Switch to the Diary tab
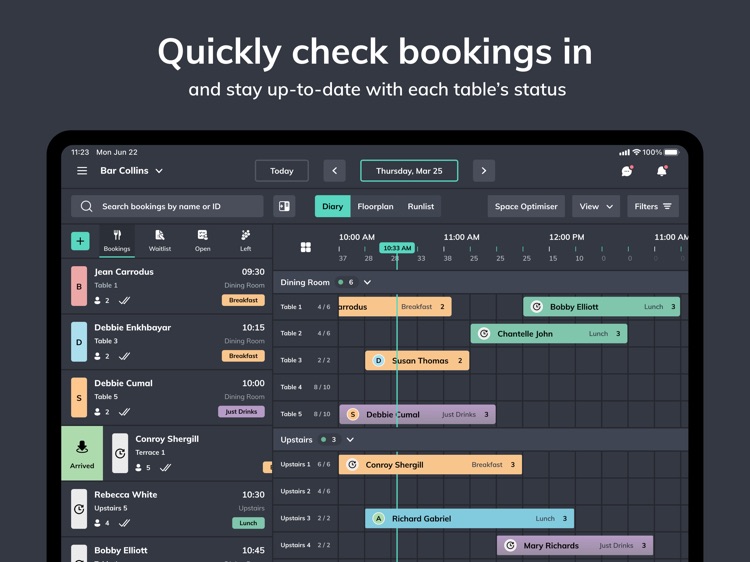Viewport: 750px width, 562px height. [x=332, y=206]
